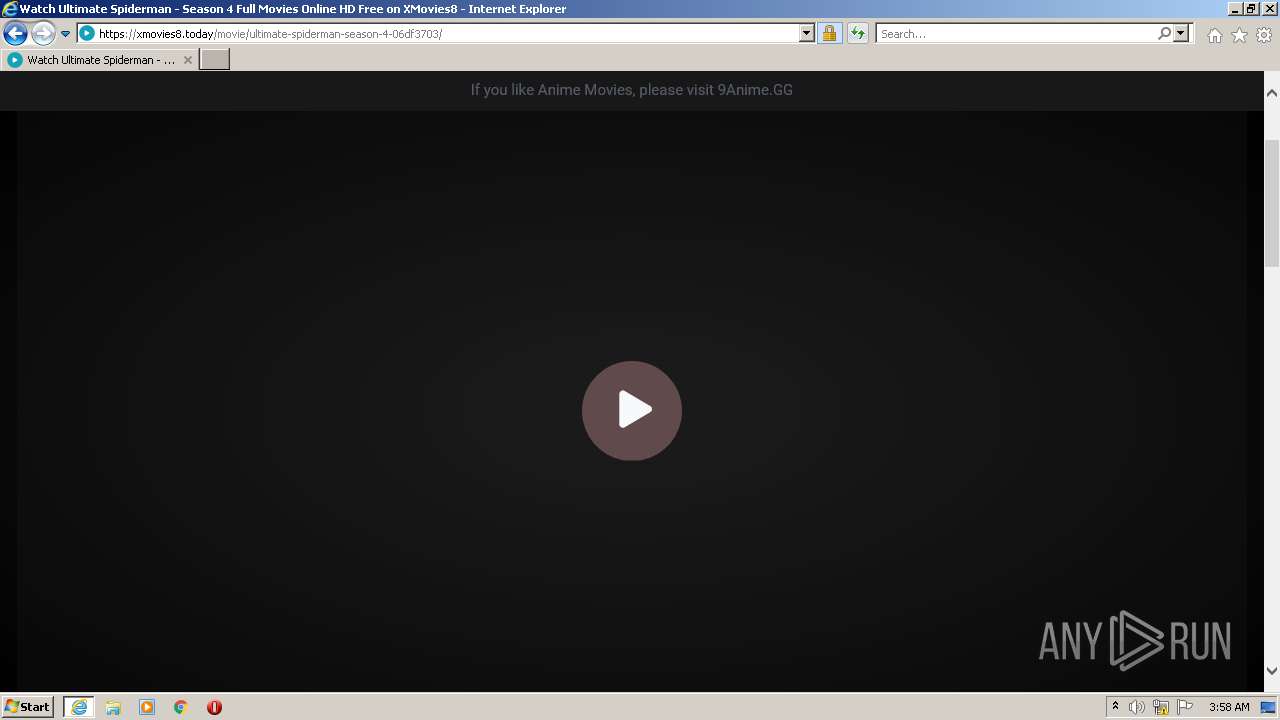The height and width of the screenshot is (720, 1280).
Task: Expand the address bar autocomplete dropdown
Action: (x=807, y=33)
